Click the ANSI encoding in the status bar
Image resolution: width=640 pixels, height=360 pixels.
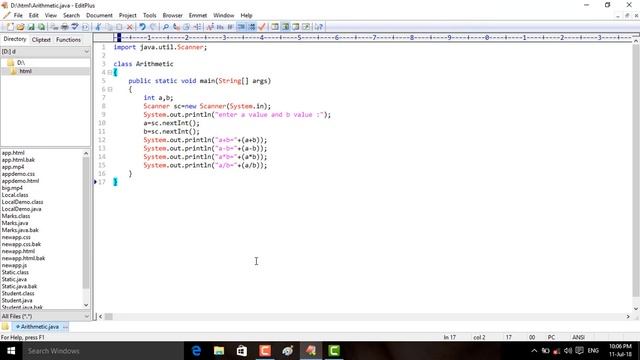pyautogui.click(x=578, y=337)
